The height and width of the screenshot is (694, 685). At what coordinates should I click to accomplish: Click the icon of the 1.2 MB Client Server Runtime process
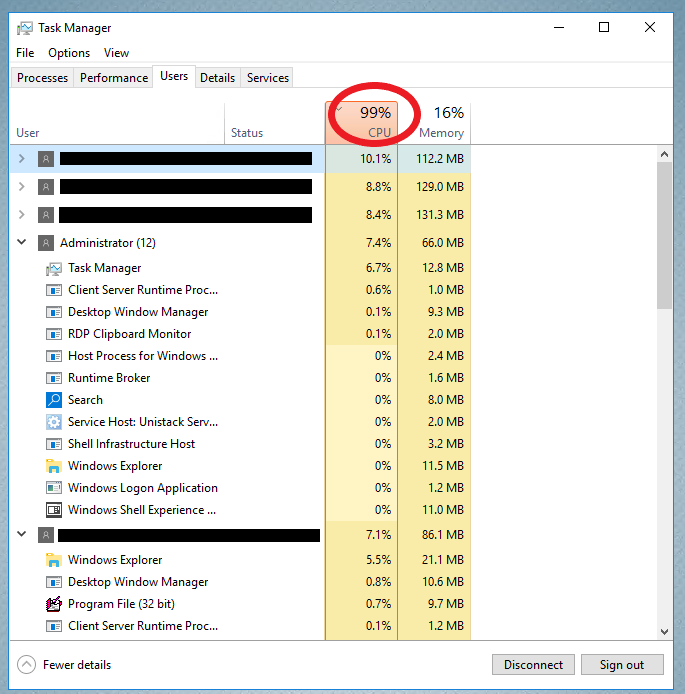(54, 626)
